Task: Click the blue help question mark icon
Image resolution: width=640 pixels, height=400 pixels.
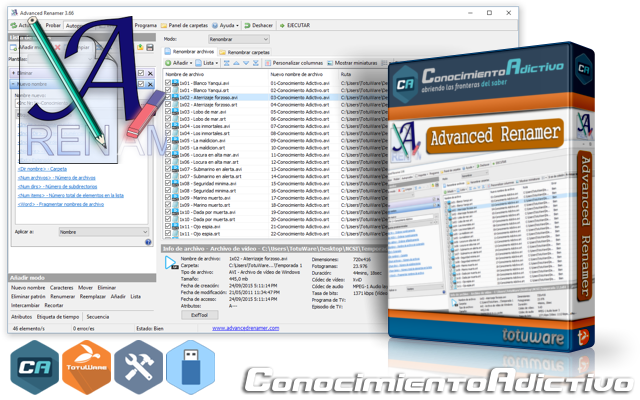Action: [148, 242]
